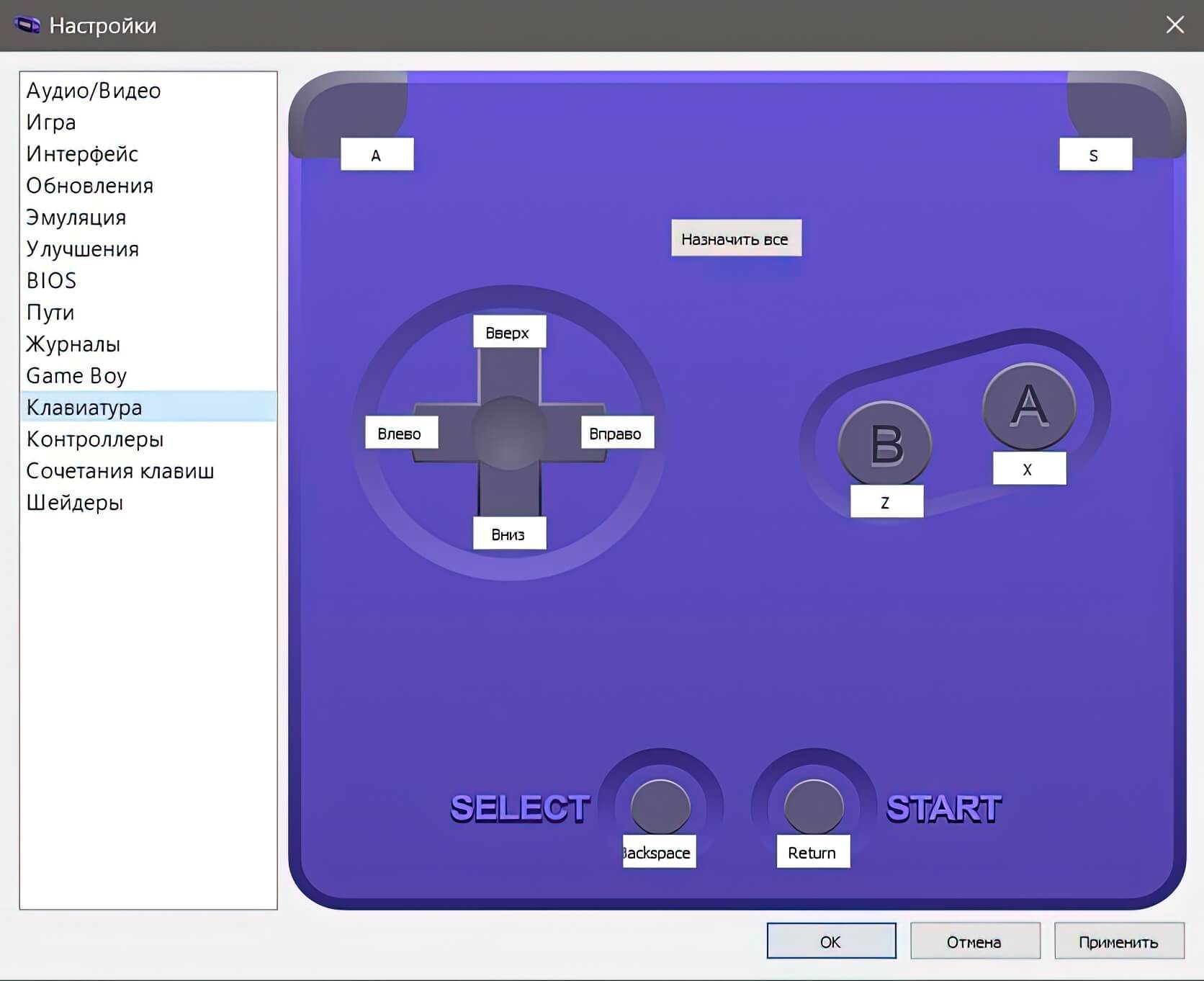This screenshot has height=981, width=1204.
Task: Open the Шейдеры settings page
Action: tap(75, 503)
